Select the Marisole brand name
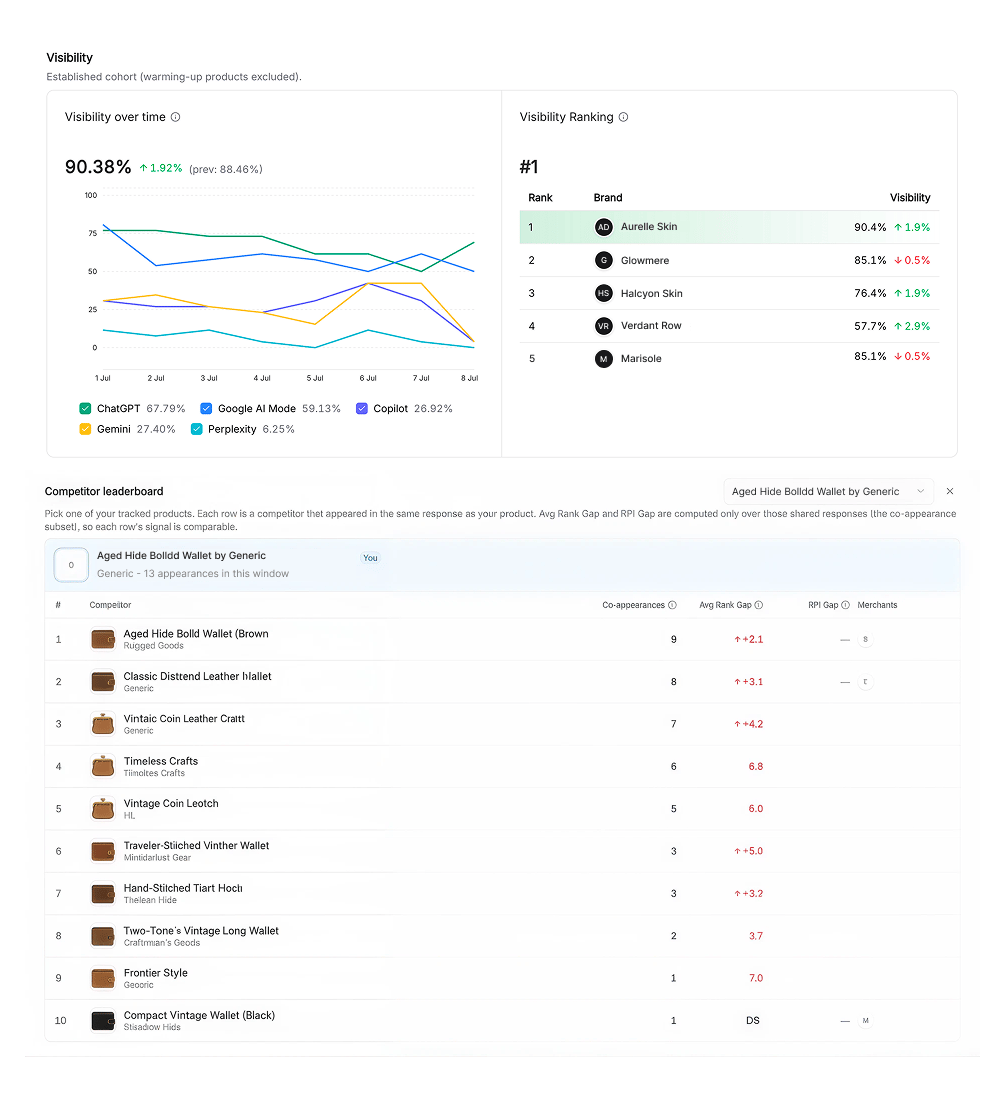Image resolution: width=1004 pixels, height=1097 pixels. [641, 358]
